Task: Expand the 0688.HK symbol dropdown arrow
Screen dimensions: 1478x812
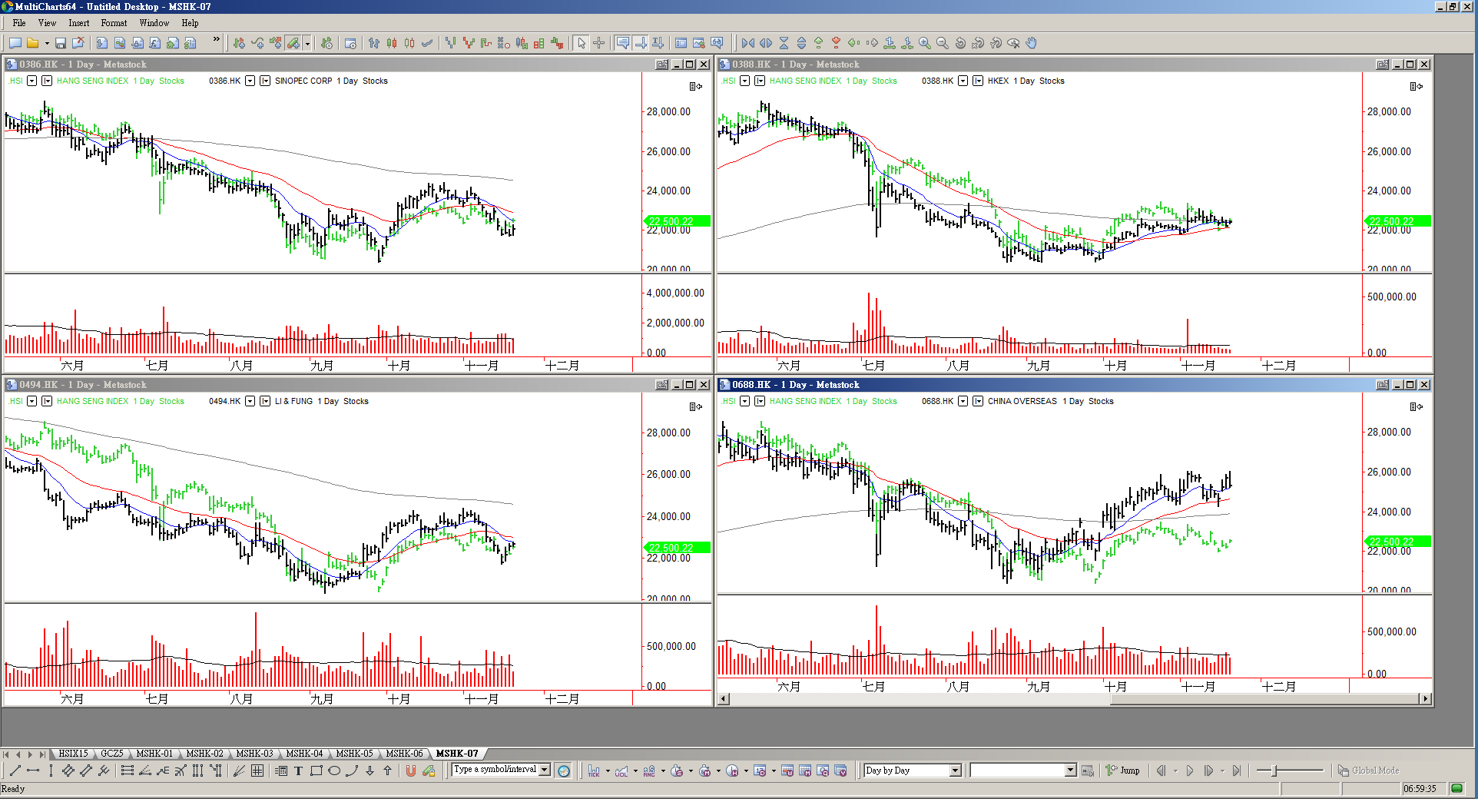Action: coord(963,401)
